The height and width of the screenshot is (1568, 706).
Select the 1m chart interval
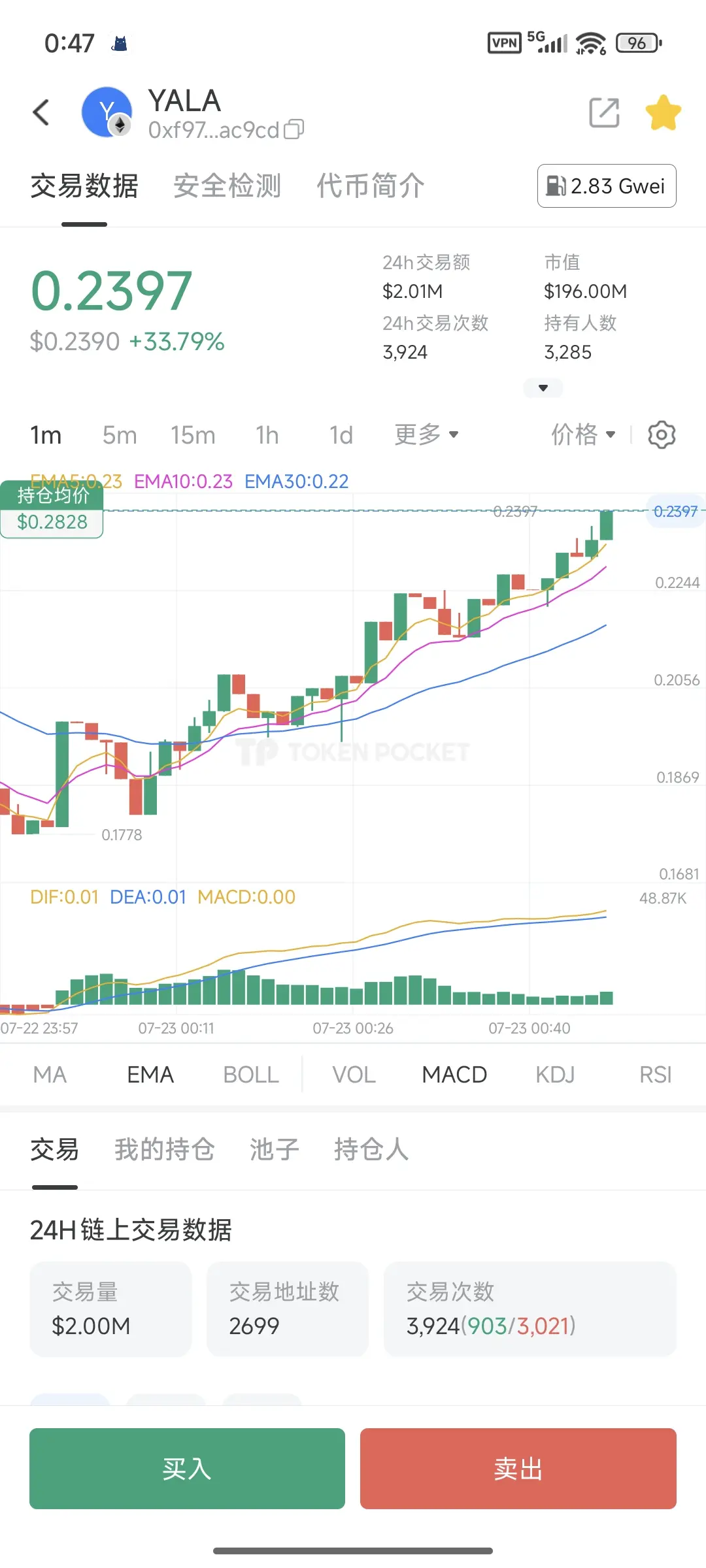point(46,435)
